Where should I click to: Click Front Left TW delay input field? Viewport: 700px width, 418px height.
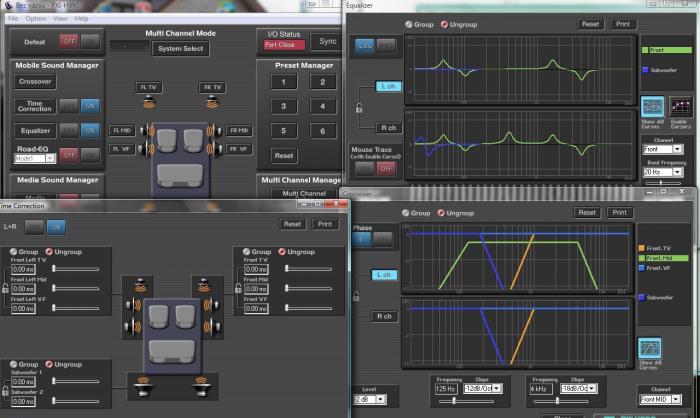24,270
